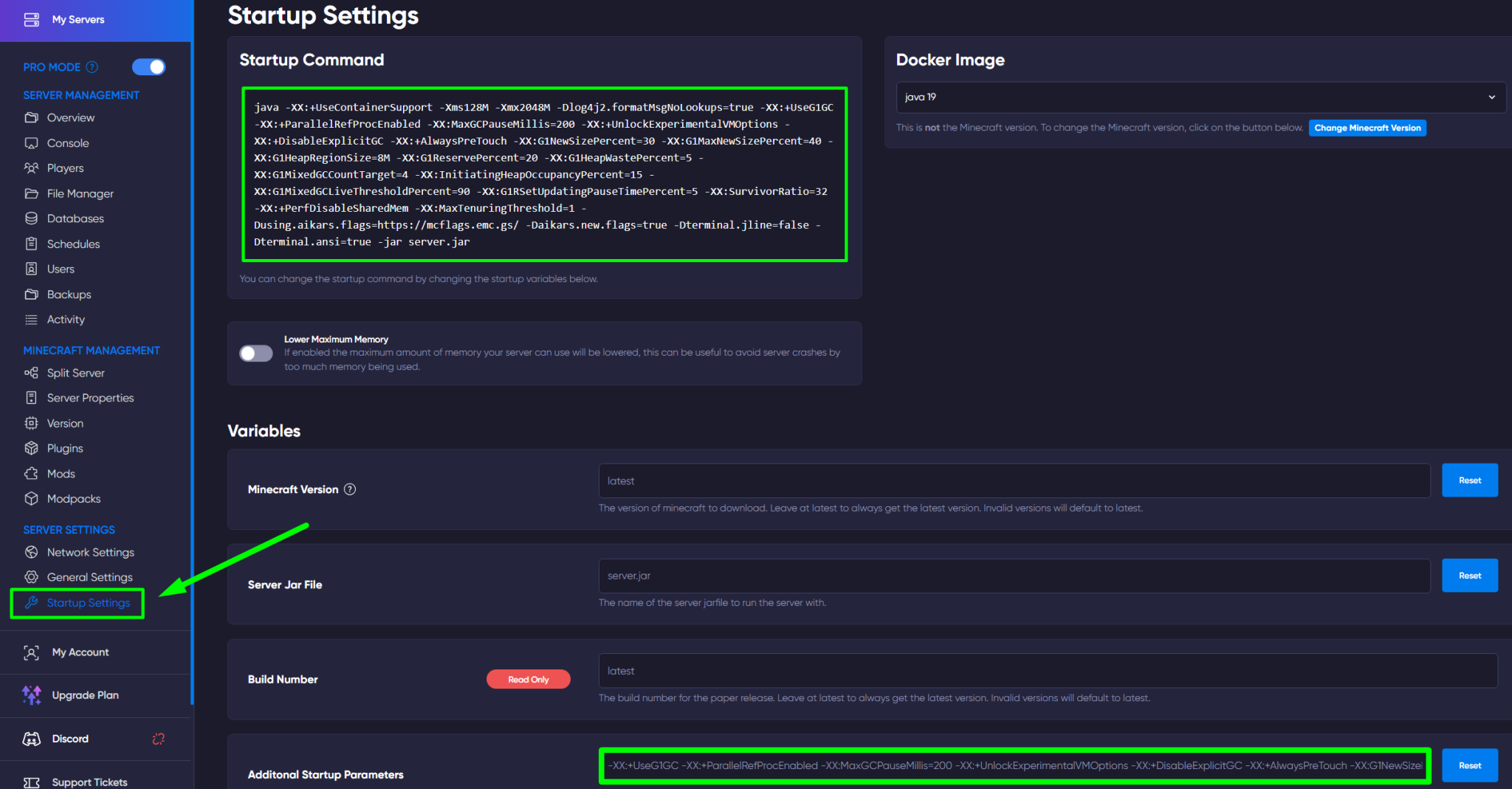
Task: Click the Mods puzzle piece icon
Action: [x=31, y=474]
